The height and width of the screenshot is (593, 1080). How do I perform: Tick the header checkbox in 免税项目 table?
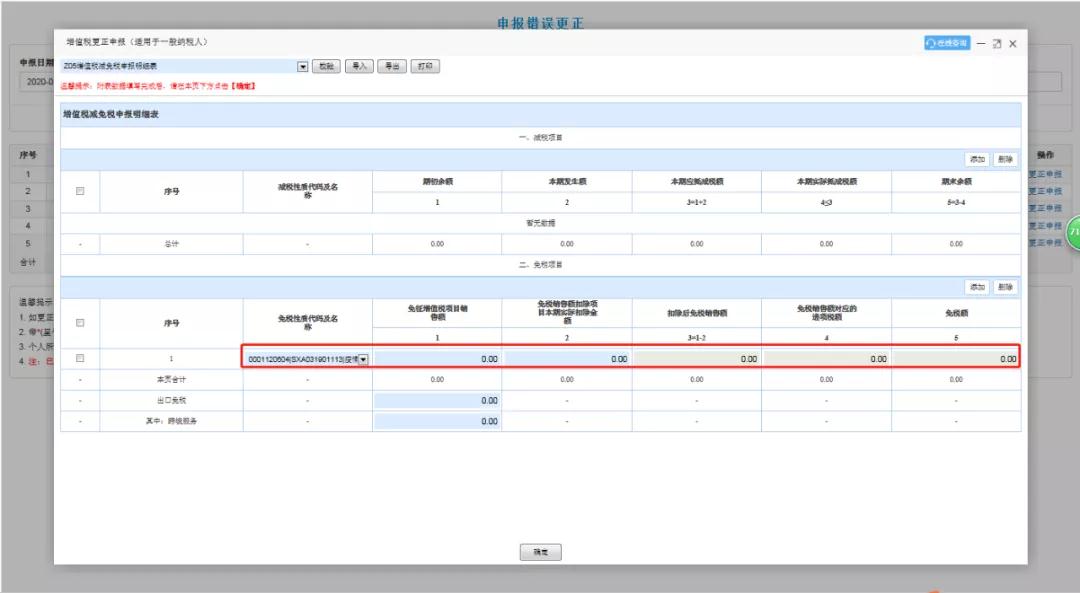[80, 322]
